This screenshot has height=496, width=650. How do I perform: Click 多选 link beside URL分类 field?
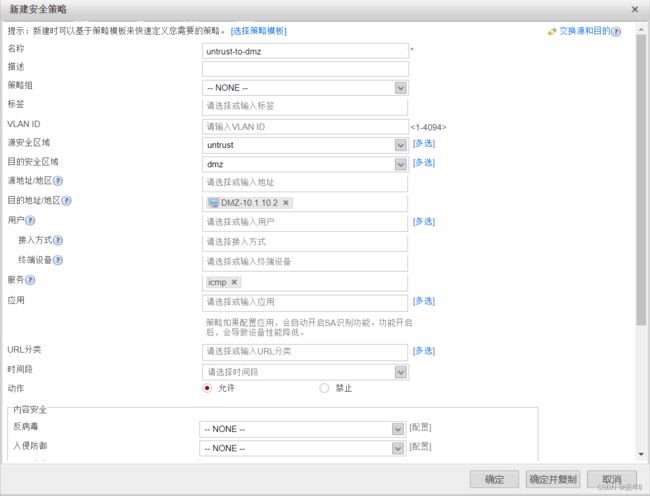point(424,351)
